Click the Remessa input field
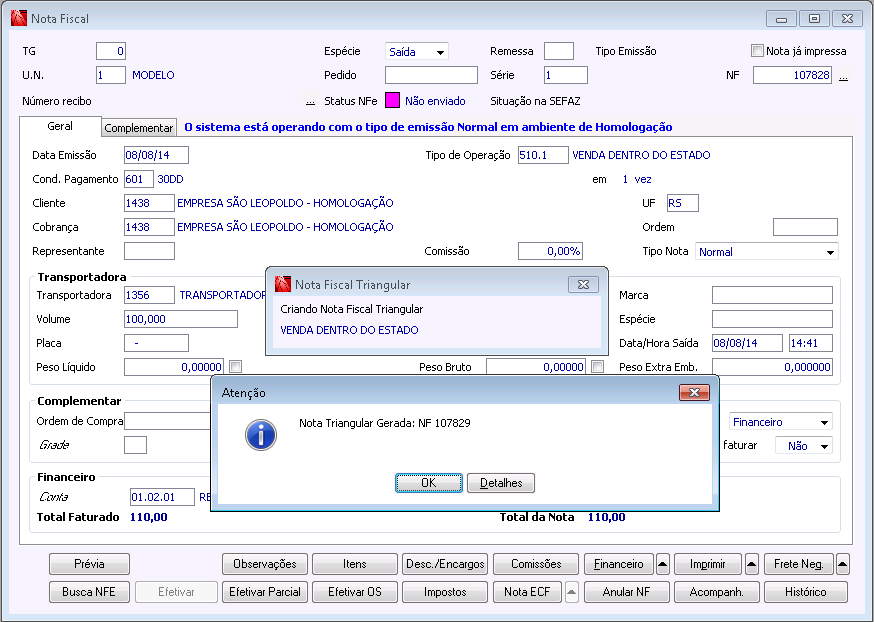 click(559, 51)
